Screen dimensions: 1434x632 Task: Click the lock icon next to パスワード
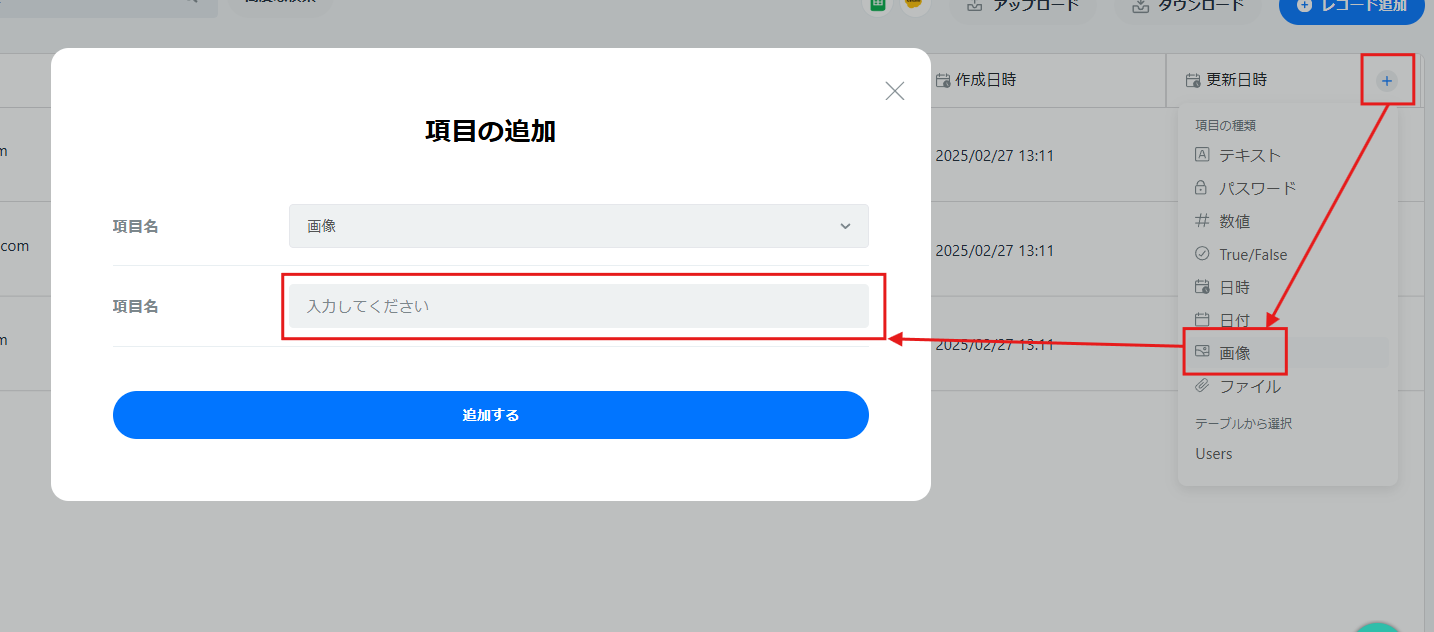(x=1202, y=188)
